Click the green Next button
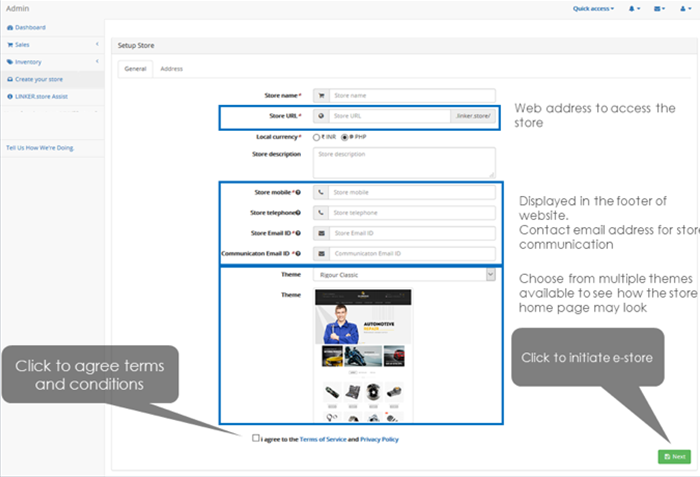This screenshot has height=477, width=700. pyautogui.click(x=674, y=456)
